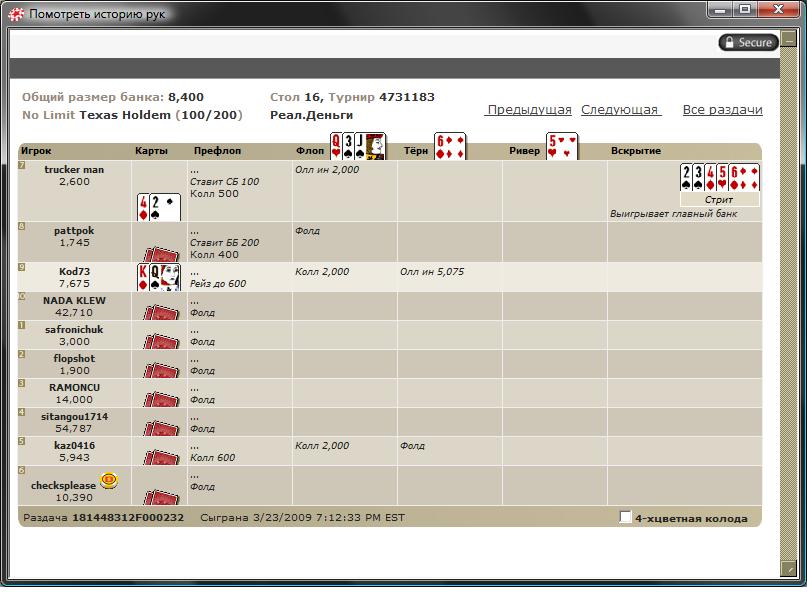Select player name trucker man
807x600 pixels.
click(74, 169)
